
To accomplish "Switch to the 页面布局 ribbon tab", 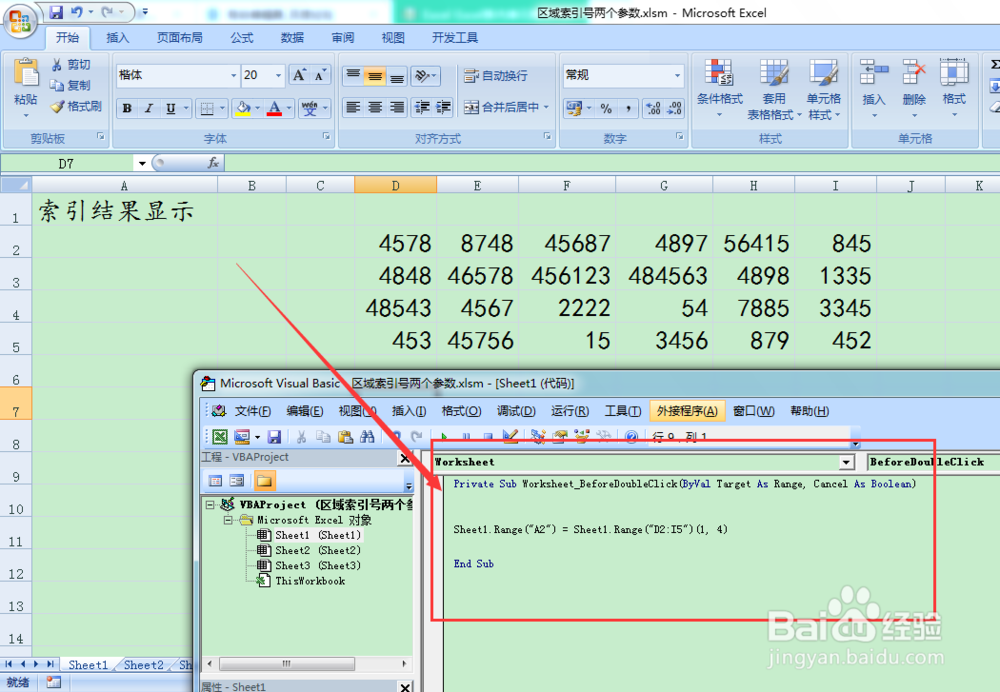I will (180, 38).
